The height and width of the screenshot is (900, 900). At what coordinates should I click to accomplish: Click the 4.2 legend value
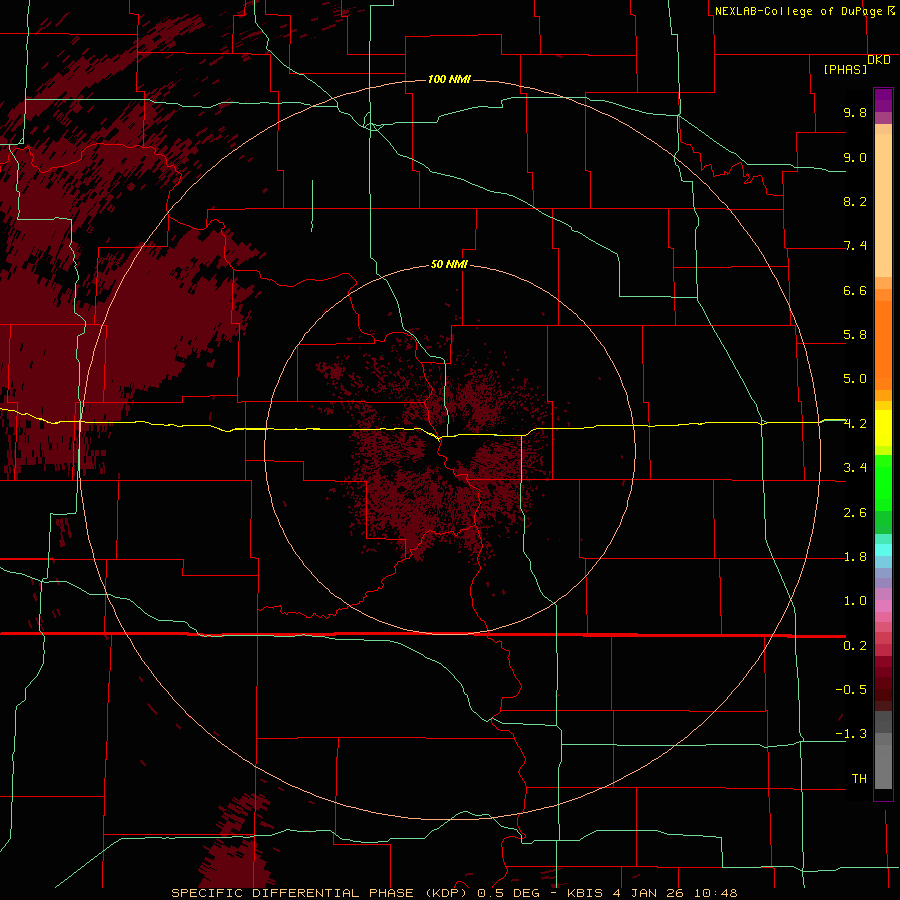tap(855, 424)
